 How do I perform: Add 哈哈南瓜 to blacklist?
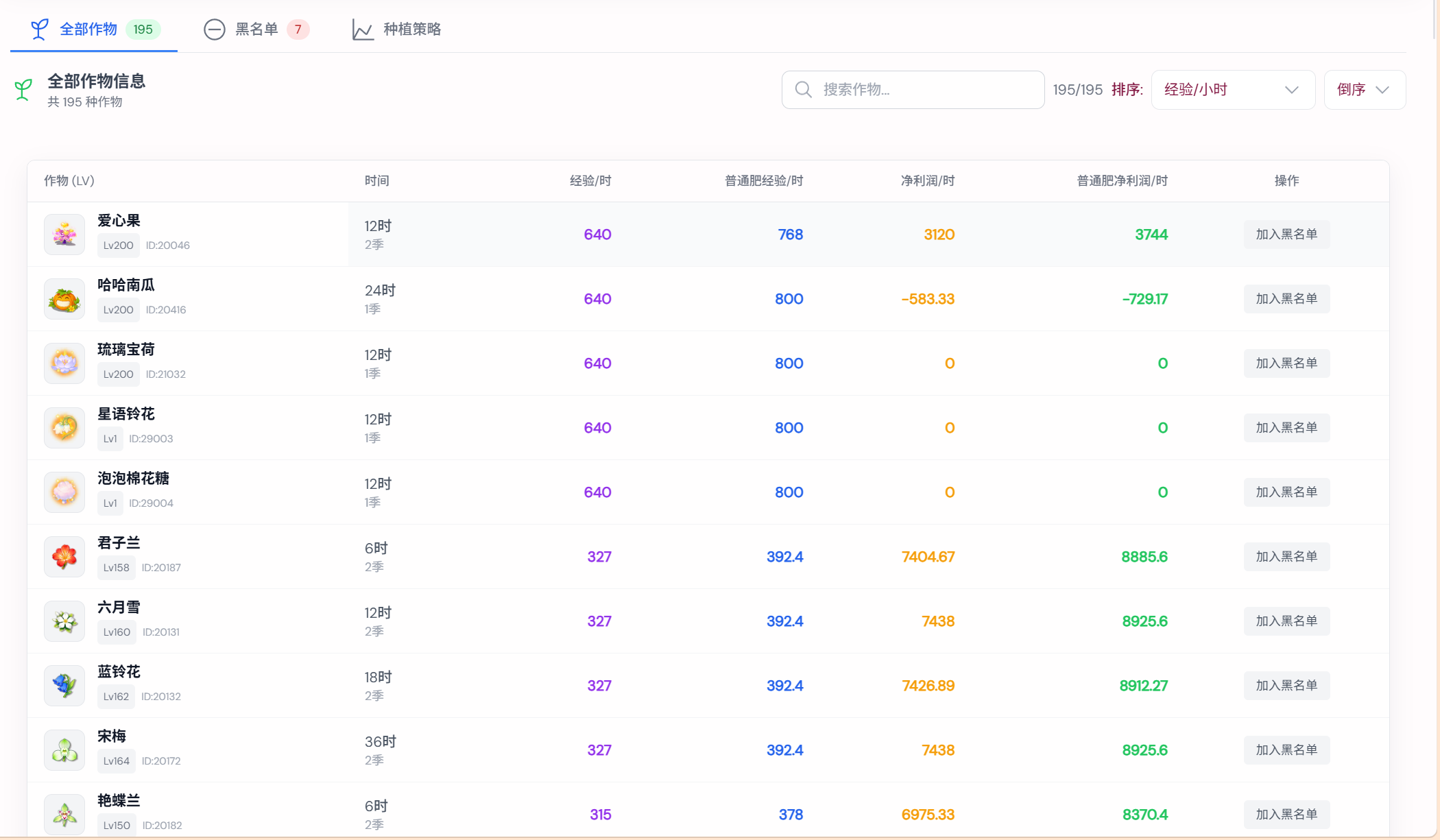click(x=1286, y=299)
